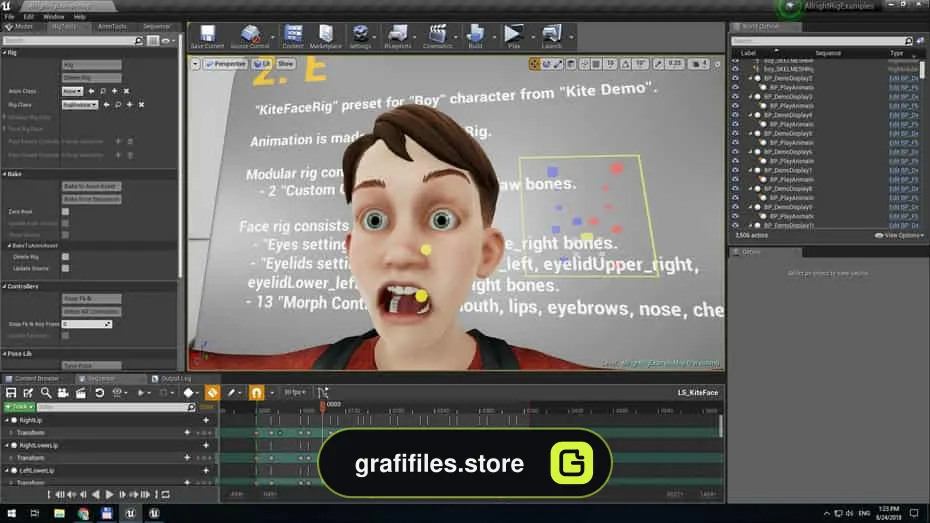Click the Build toolbar button
Viewport: 930px width, 523px height.
[475, 37]
